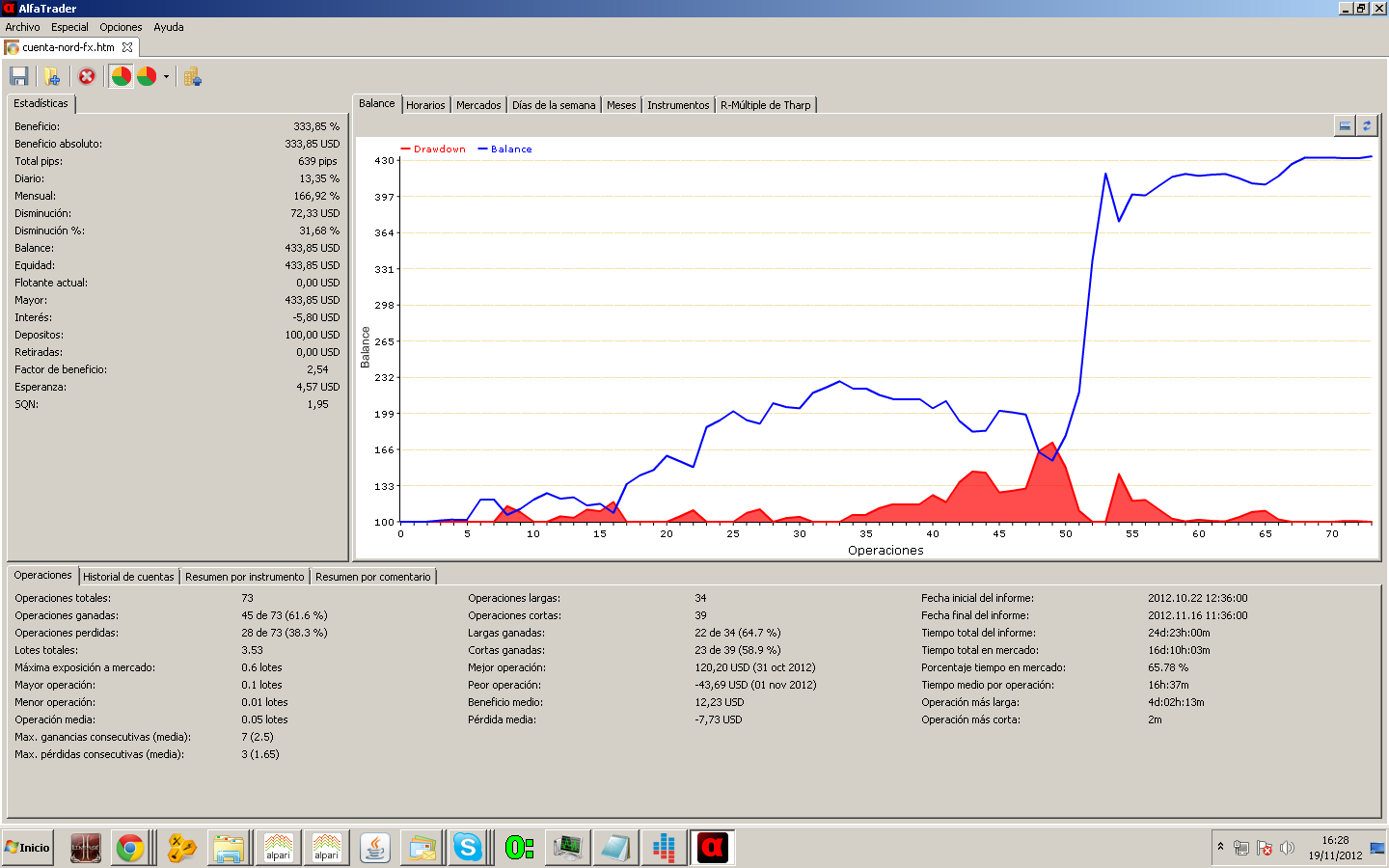Image resolution: width=1389 pixels, height=868 pixels.
Task: Toggle the highlighted pie chart statistics button
Action: point(121,76)
